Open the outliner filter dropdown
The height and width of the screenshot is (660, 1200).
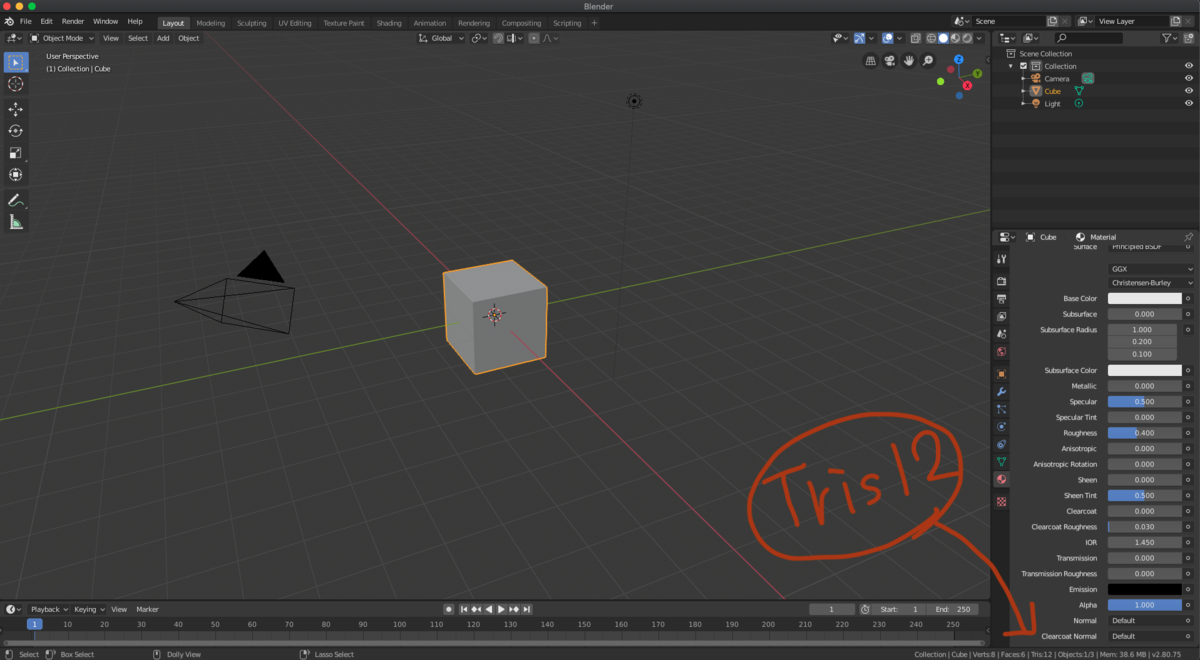[x=1171, y=38]
